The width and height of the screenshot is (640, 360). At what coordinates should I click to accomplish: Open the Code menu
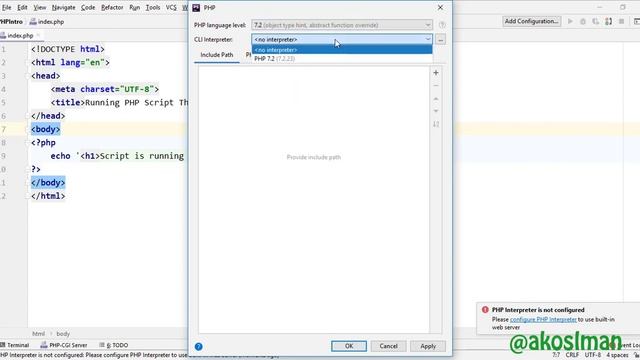(x=88, y=7)
